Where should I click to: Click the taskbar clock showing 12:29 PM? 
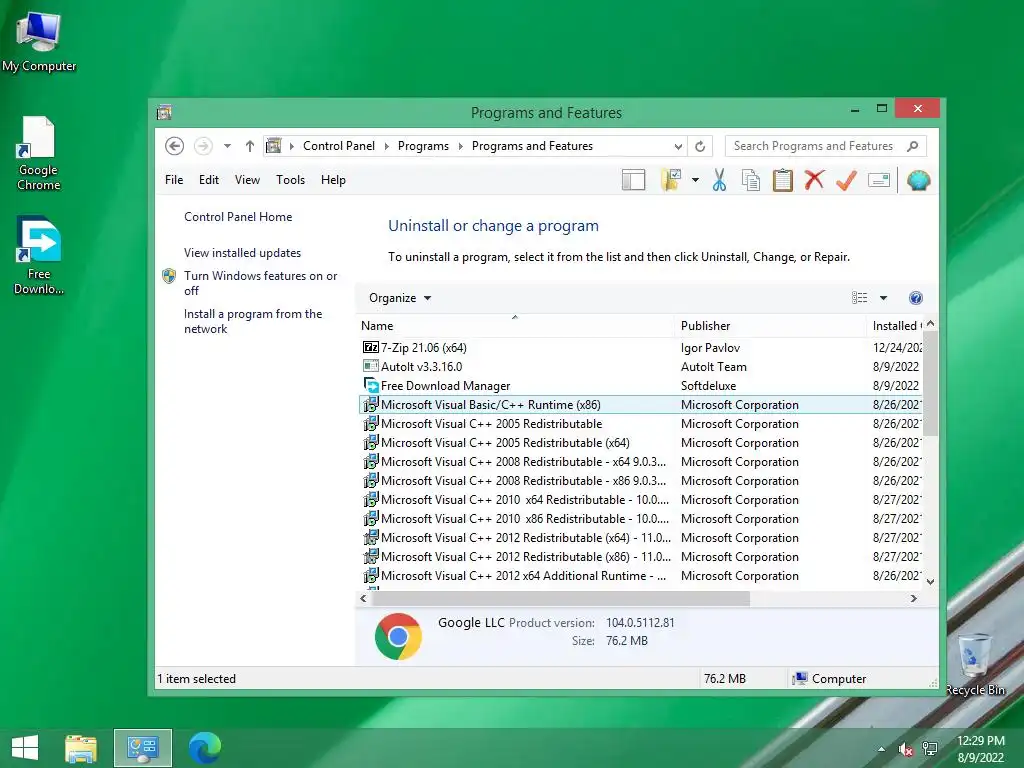coord(980,749)
